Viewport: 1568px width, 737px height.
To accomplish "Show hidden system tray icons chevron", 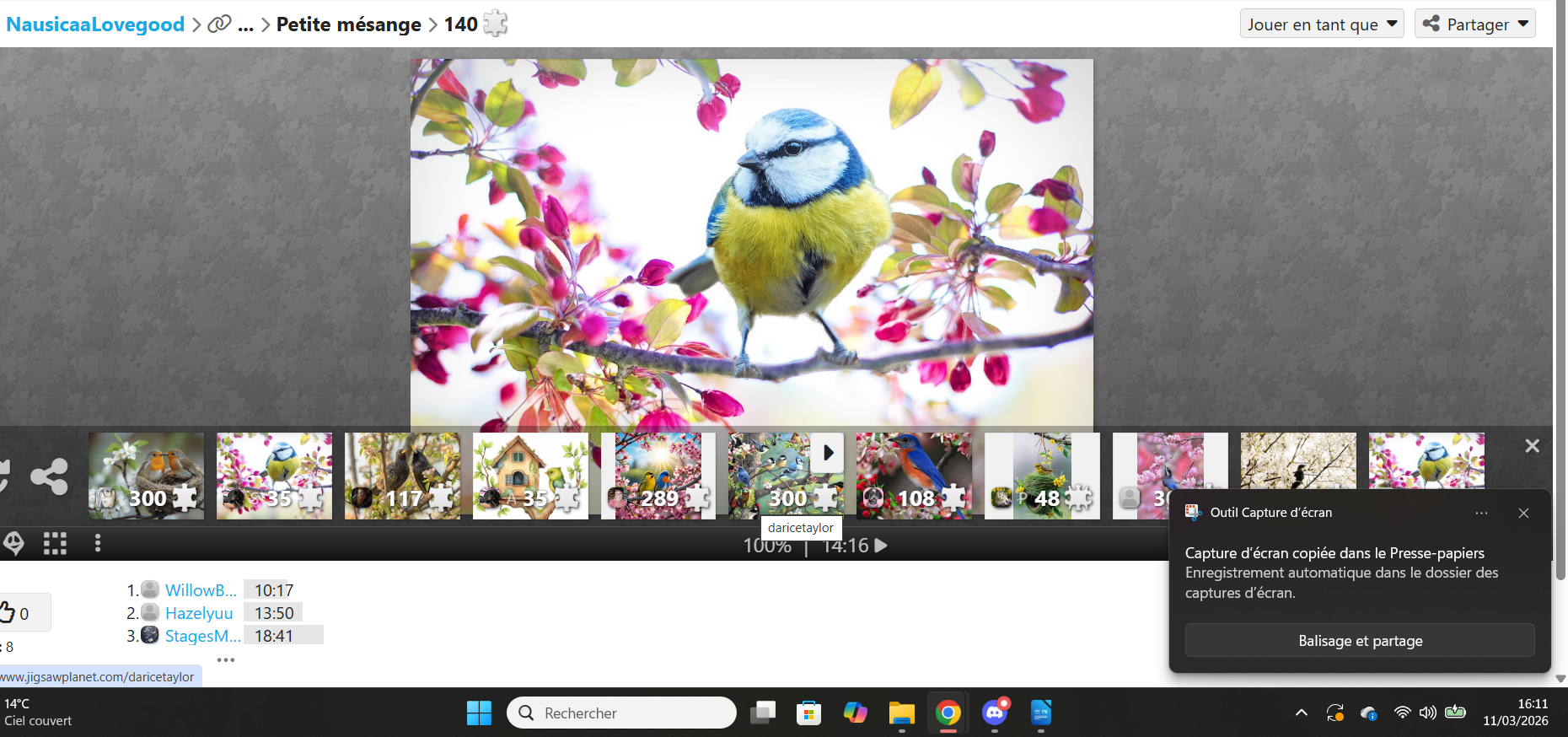I will coord(1302,713).
